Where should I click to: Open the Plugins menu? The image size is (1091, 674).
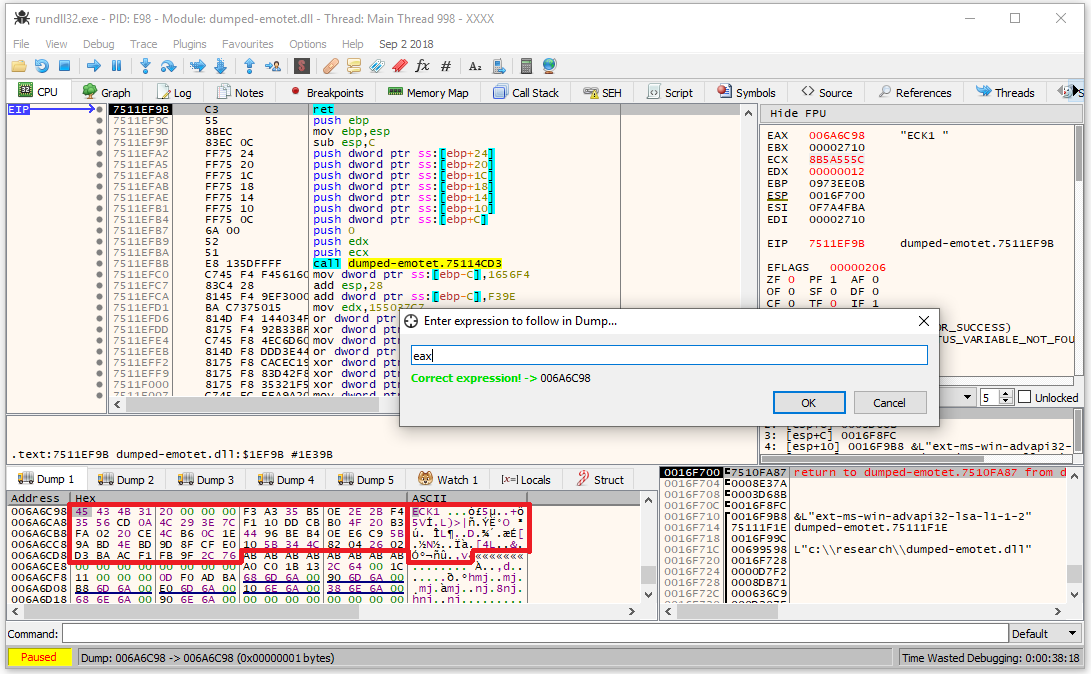189,44
